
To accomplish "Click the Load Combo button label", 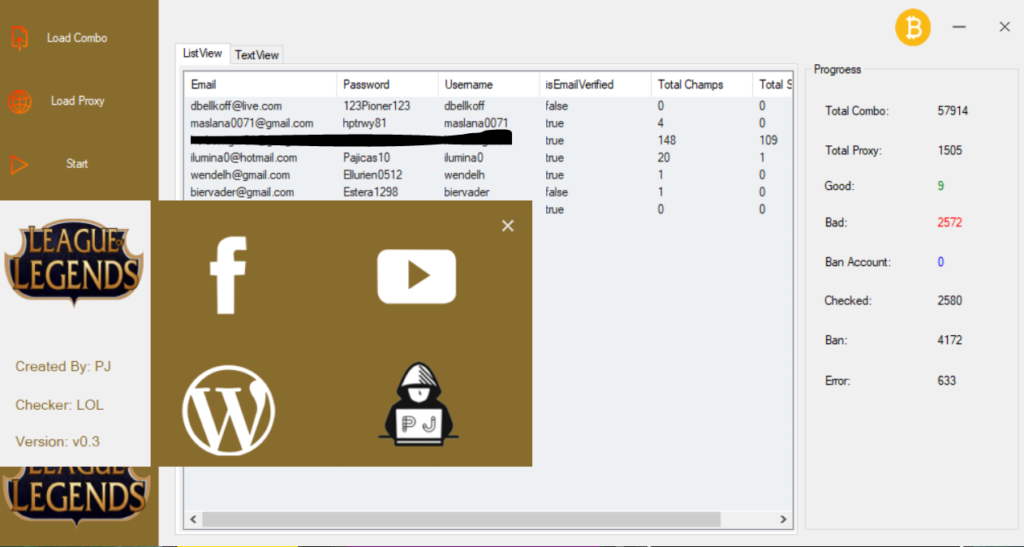I will pyautogui.click(x=77, y=38).
